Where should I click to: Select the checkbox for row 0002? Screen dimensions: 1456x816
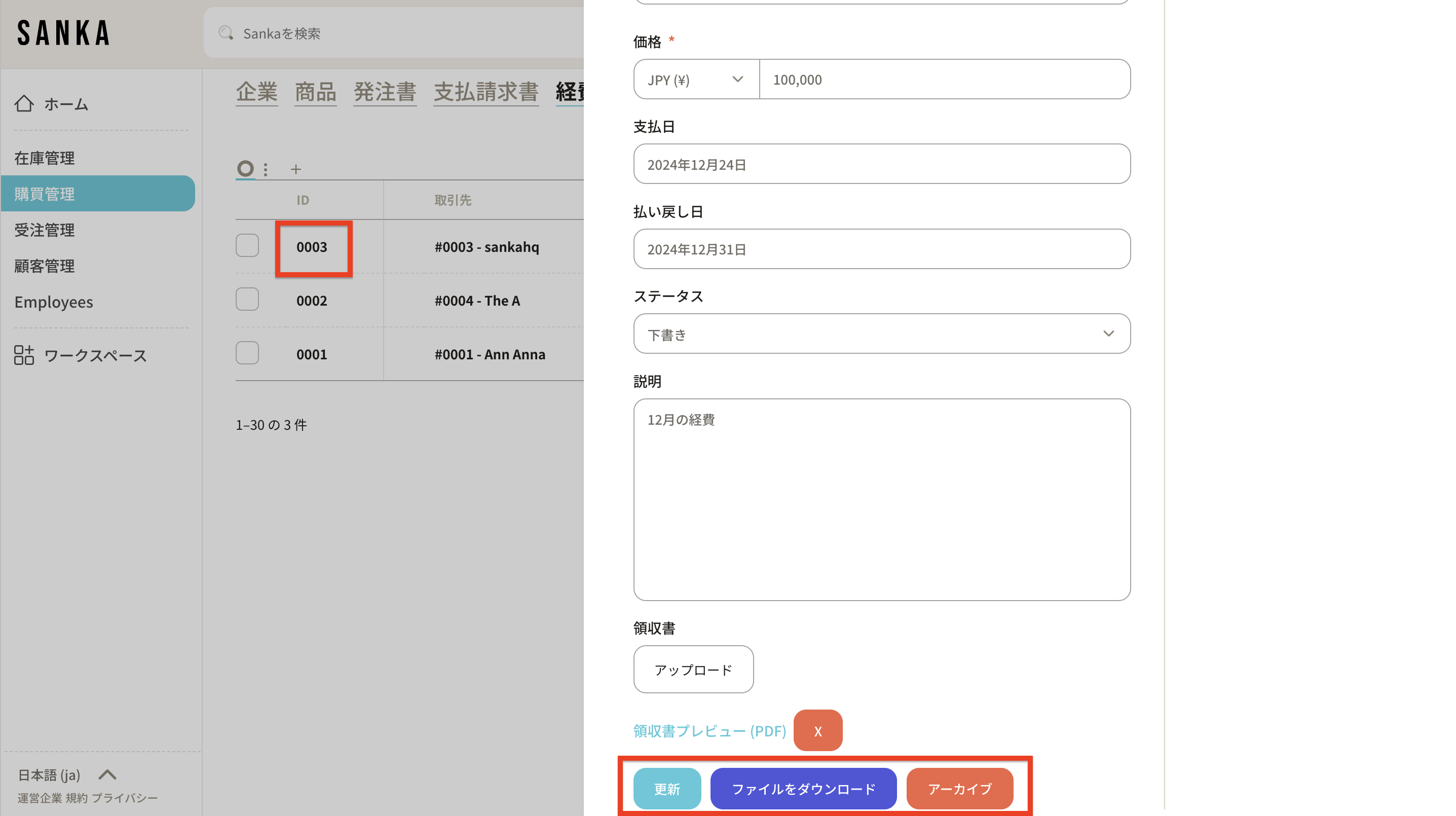(247, 300)
